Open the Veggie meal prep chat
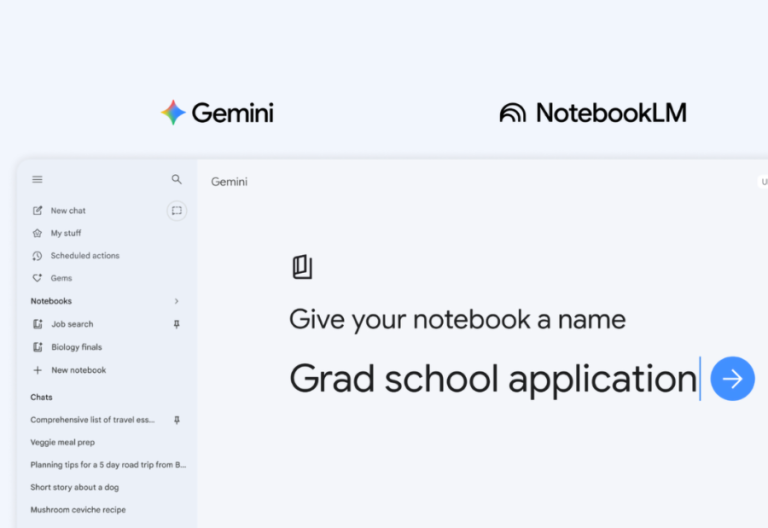Screen dimensions: 768x528 (x=63, y=442)
